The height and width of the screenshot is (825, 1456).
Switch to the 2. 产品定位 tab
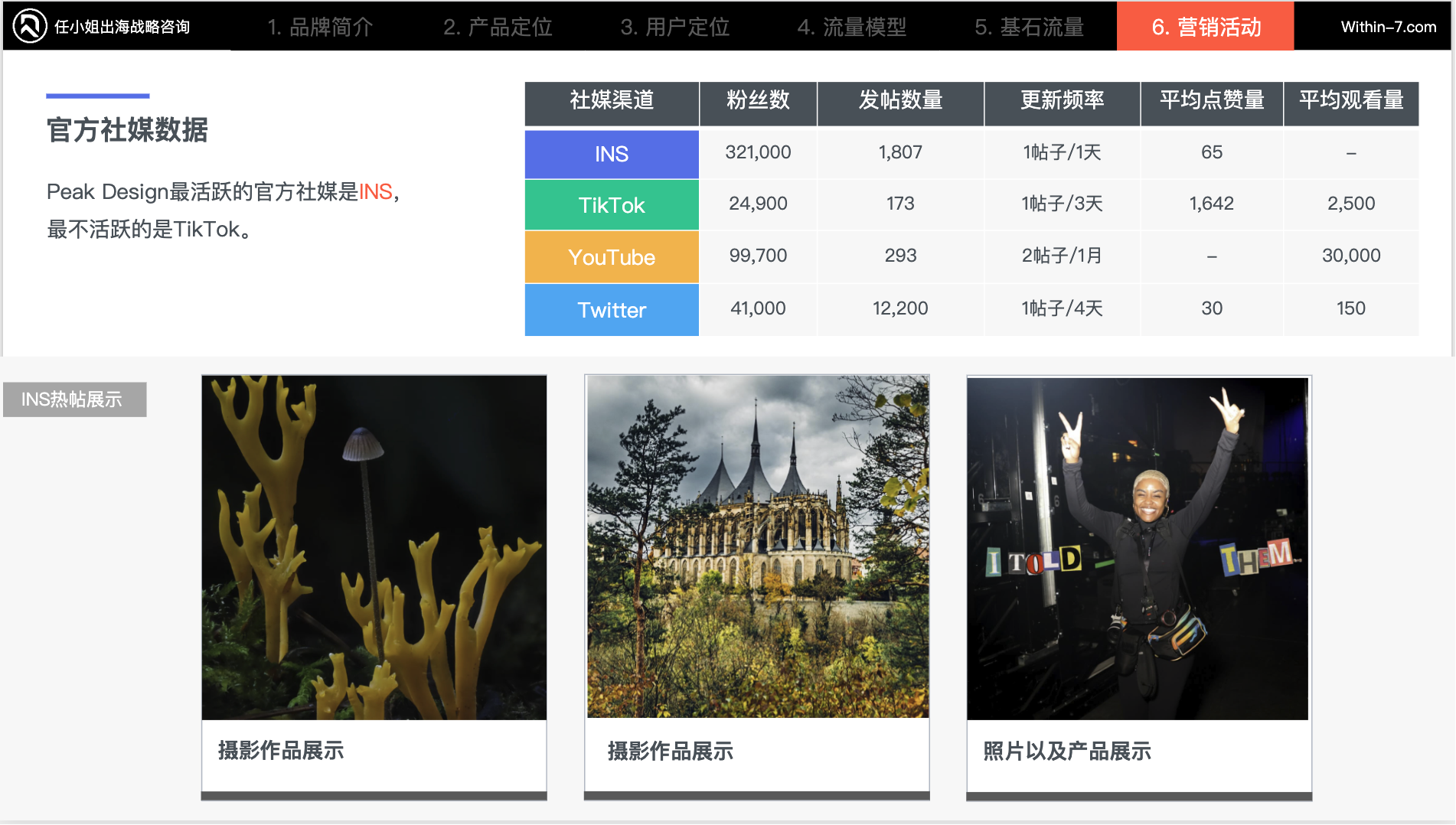pyautogui.click(x=499, y=26)
